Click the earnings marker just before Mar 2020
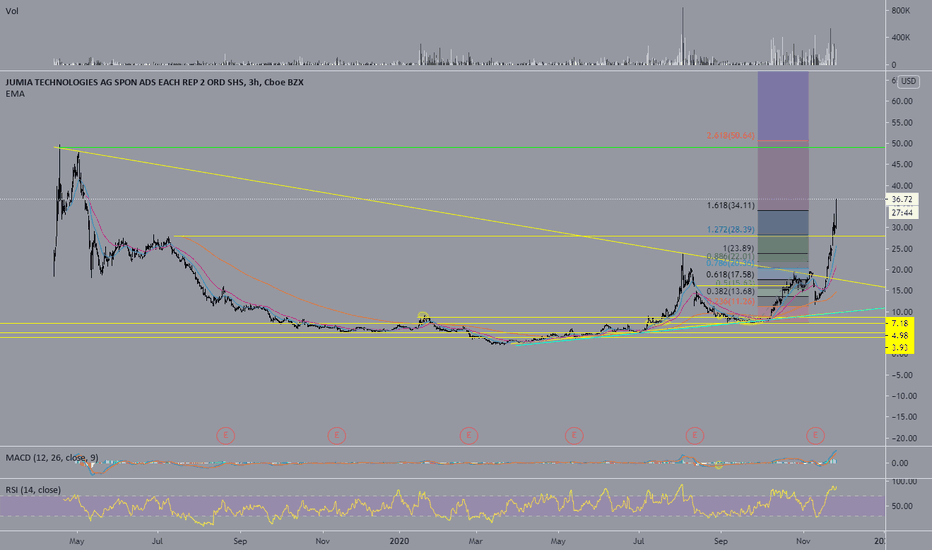The width and height of the screenshot is (932, 550). [x=469, y=436]
